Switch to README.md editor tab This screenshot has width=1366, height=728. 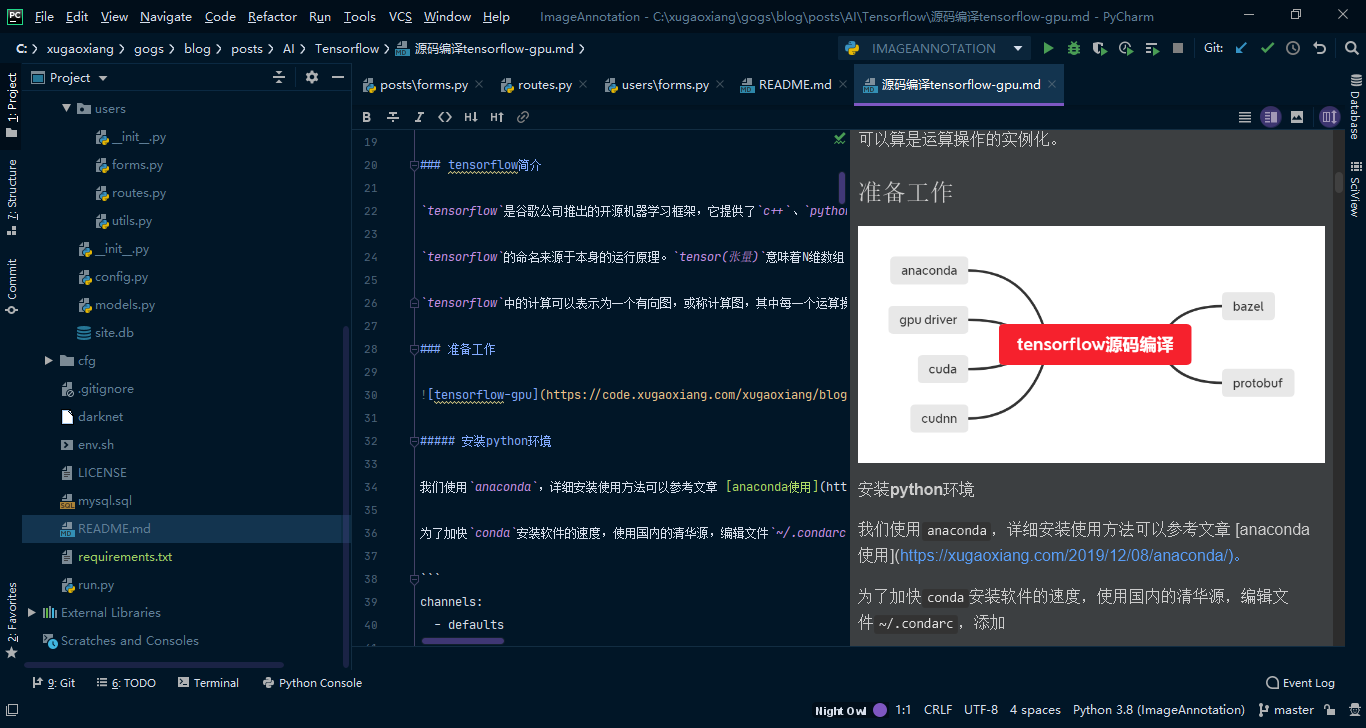tap(795, 85)
